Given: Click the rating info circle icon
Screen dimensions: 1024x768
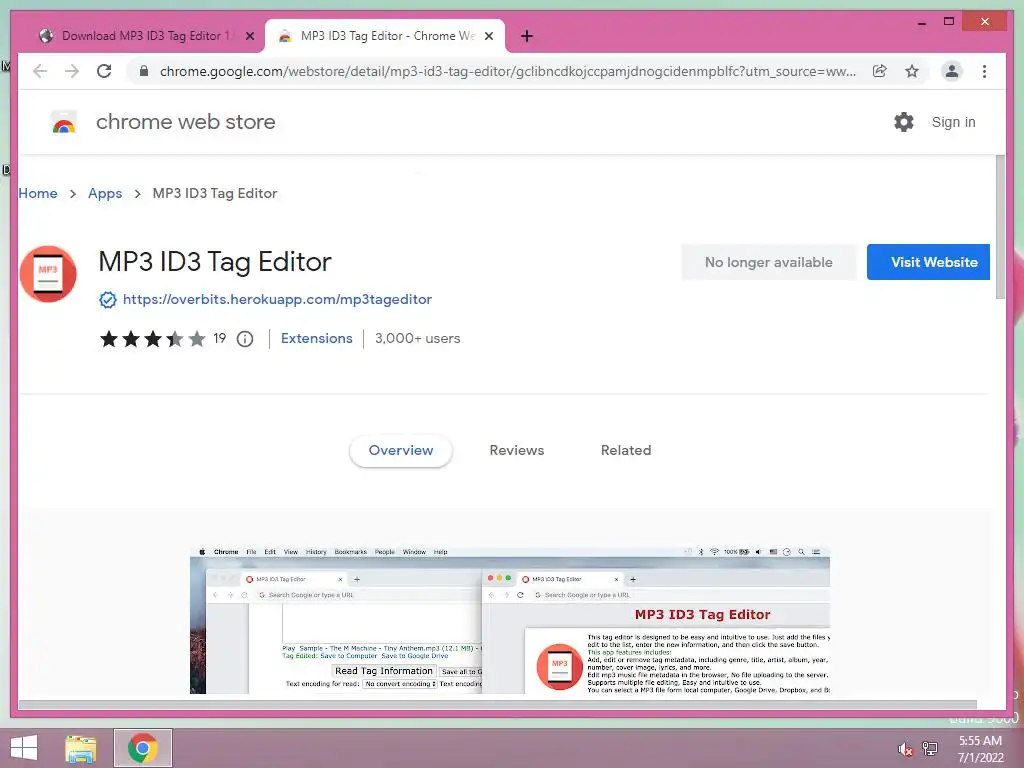Looking at the screenshot, I should (x=245, y=339).
